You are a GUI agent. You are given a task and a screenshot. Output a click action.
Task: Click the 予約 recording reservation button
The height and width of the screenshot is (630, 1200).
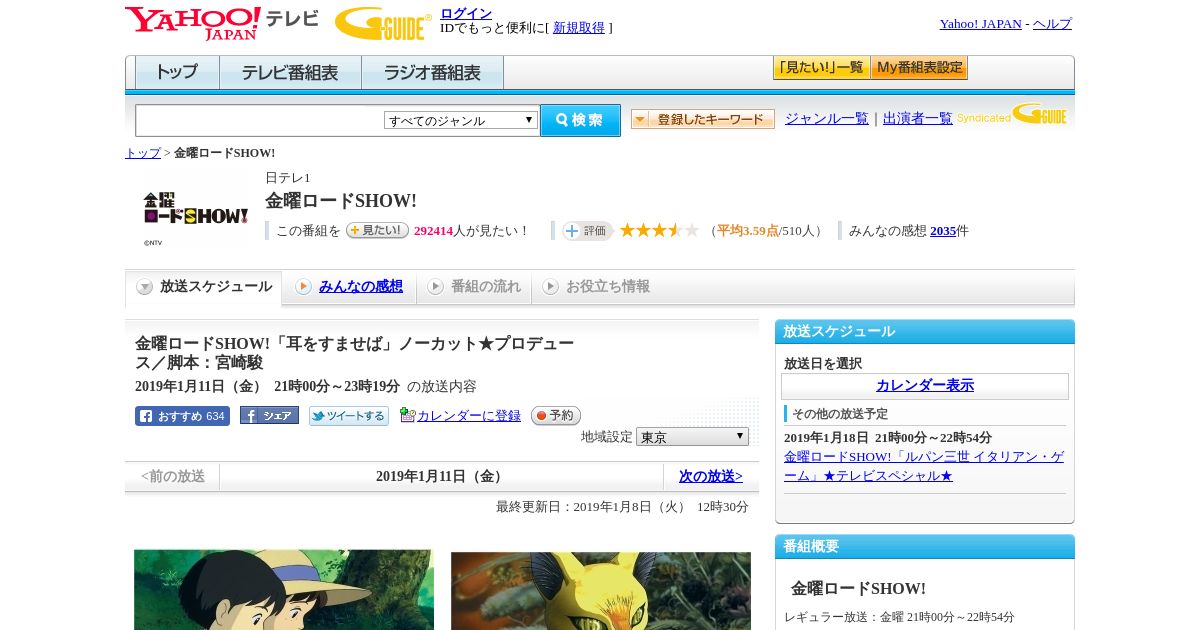(556, 416)
